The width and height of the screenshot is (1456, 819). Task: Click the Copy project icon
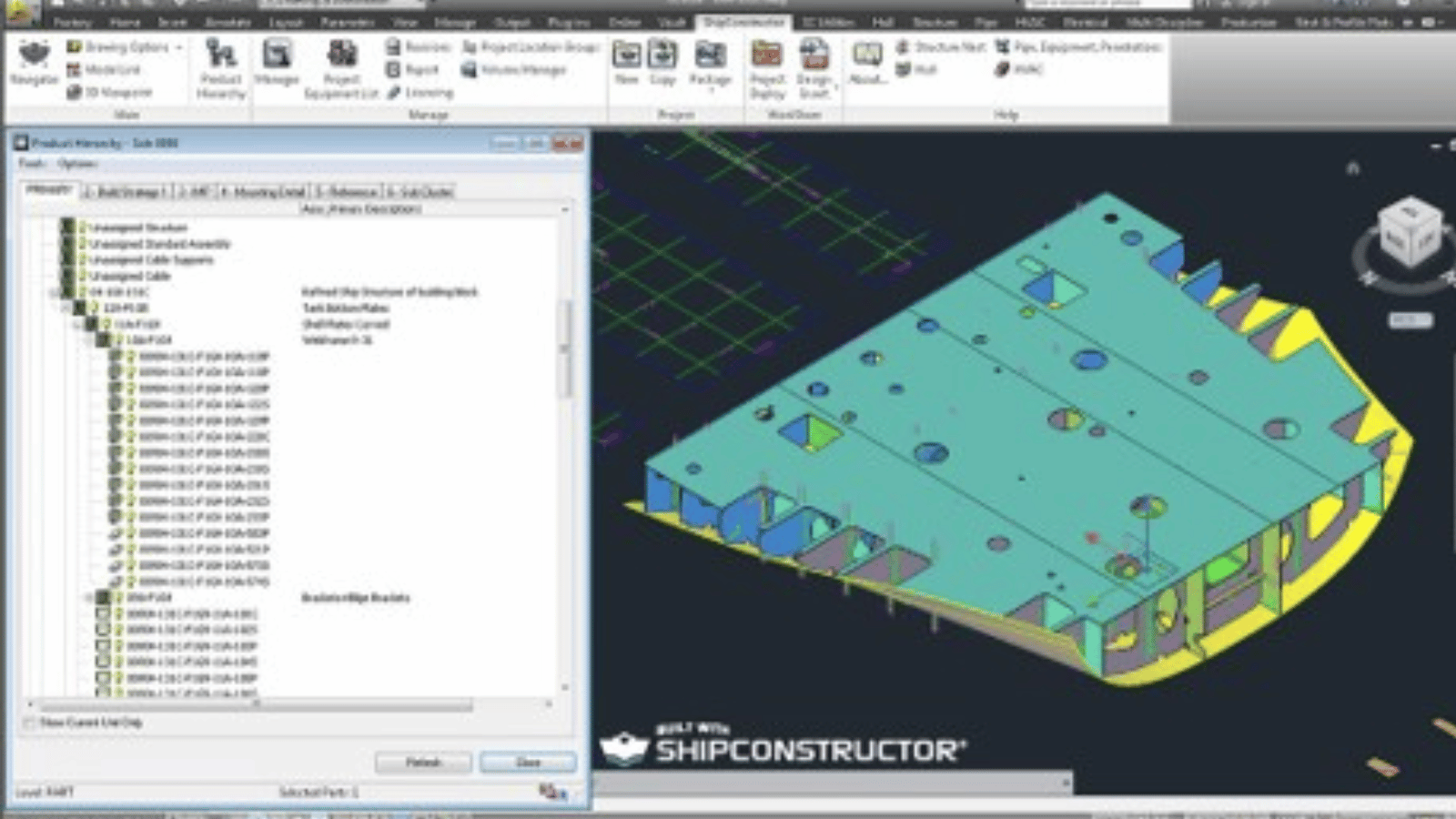[x=662, y=62]
